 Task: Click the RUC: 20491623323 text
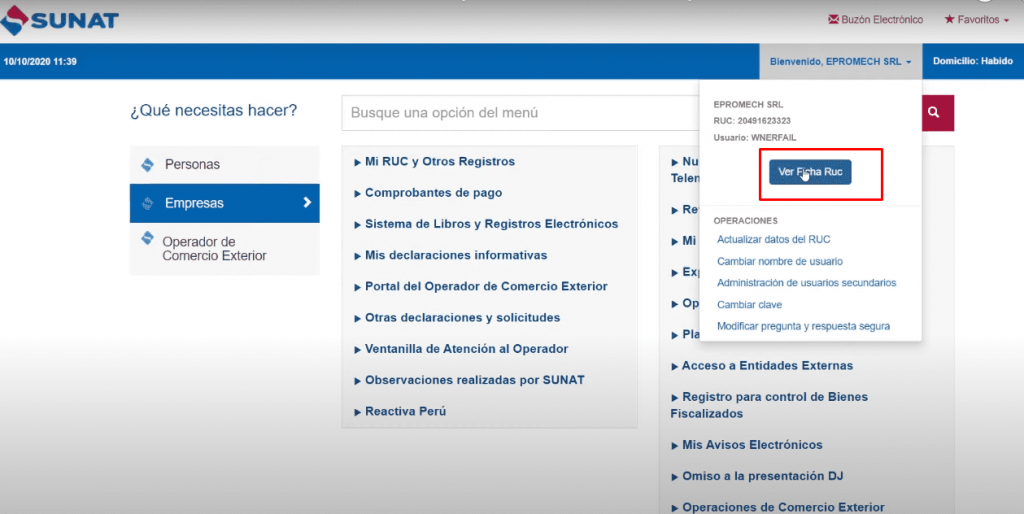coord(752,121)
